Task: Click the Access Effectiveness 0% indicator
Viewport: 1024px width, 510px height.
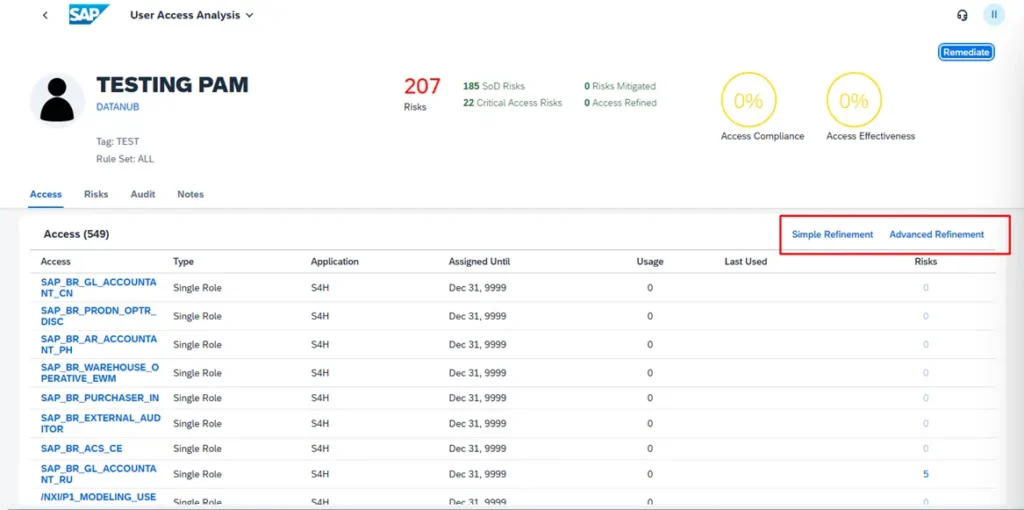Action: coord(853,101)
